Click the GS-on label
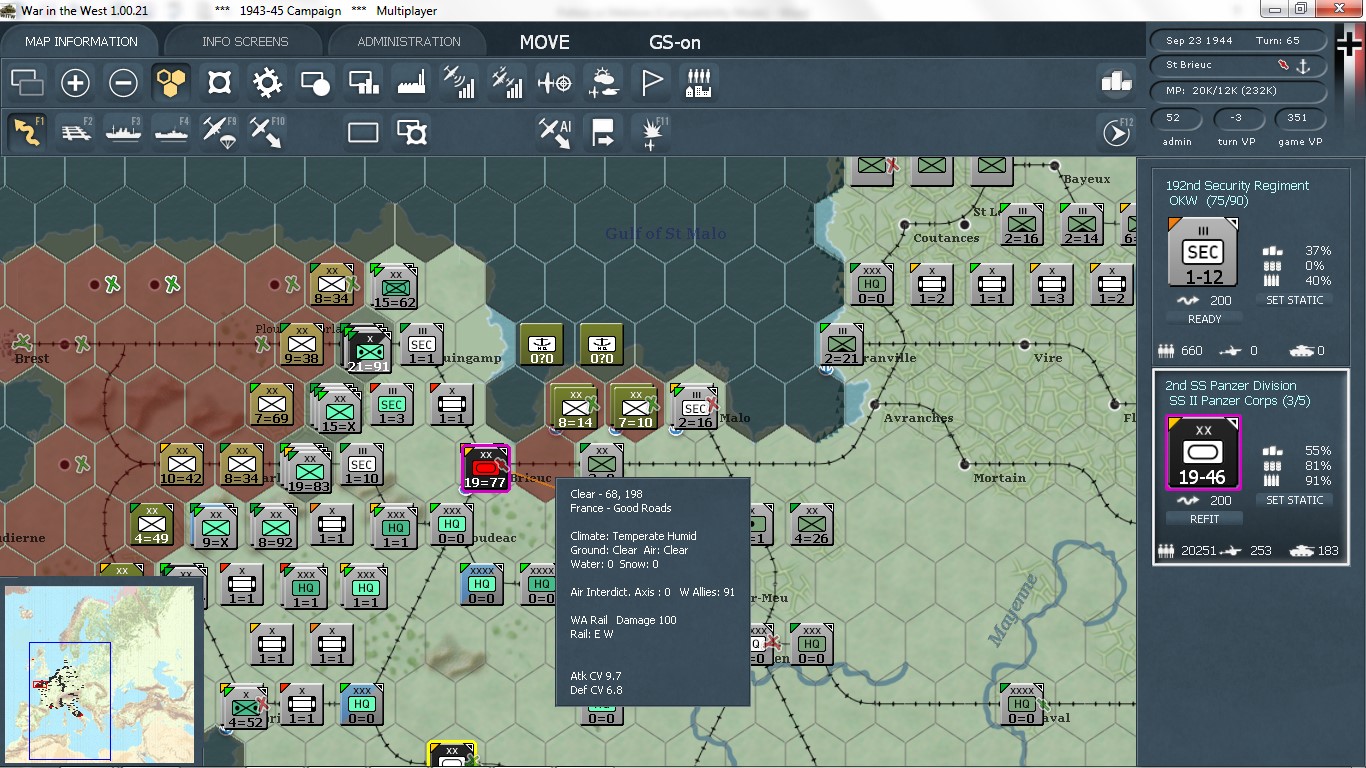 [675, 42]
